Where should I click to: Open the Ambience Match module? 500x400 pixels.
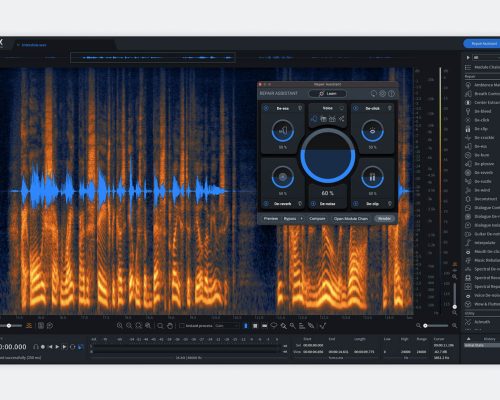tap(482, 85)
